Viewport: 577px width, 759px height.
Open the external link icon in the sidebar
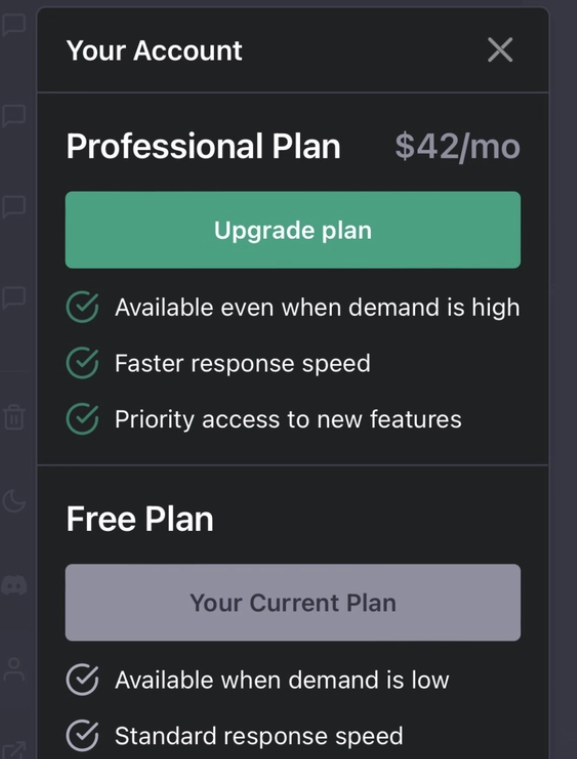click(x=14, y=750)
